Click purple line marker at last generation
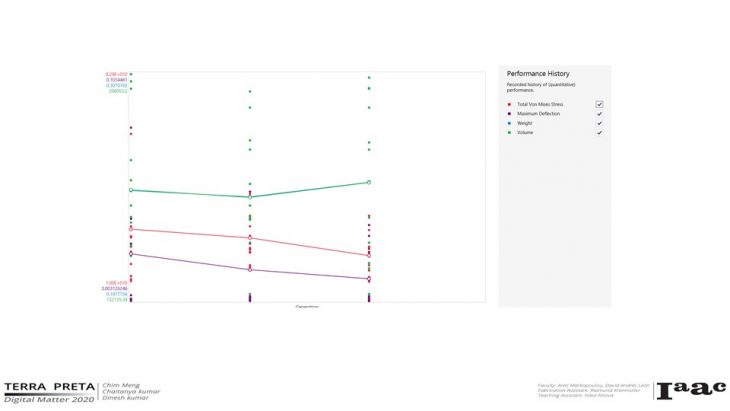The image size is (730, 411). 369,279
